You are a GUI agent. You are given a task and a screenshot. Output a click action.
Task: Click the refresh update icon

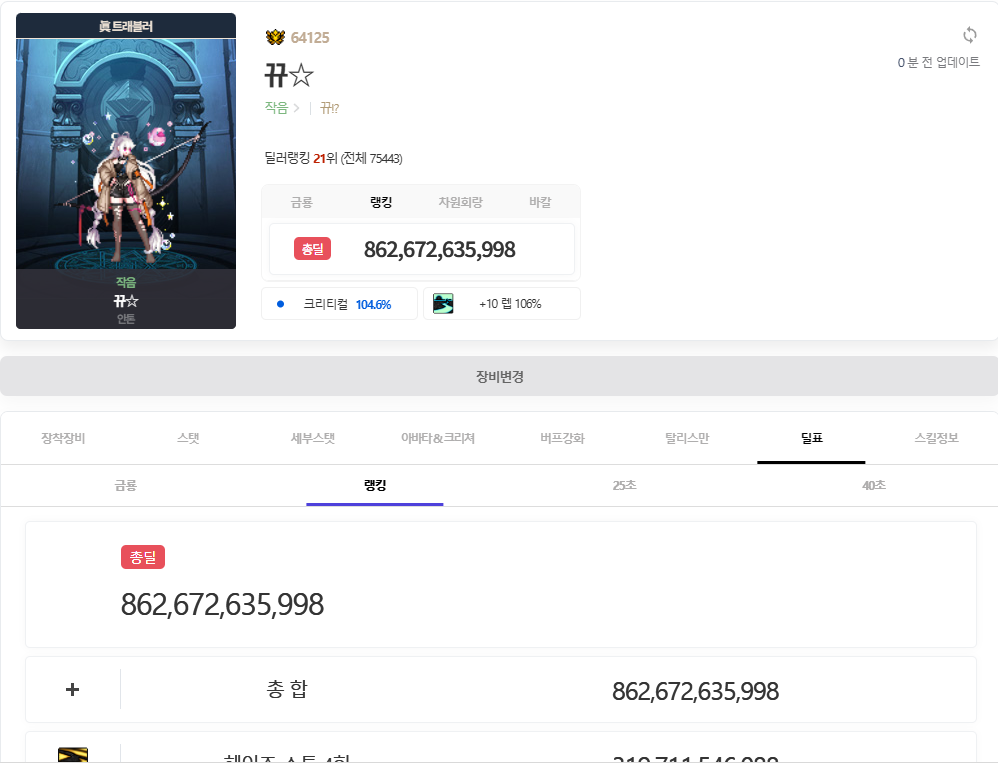click(x=969, y=36)
